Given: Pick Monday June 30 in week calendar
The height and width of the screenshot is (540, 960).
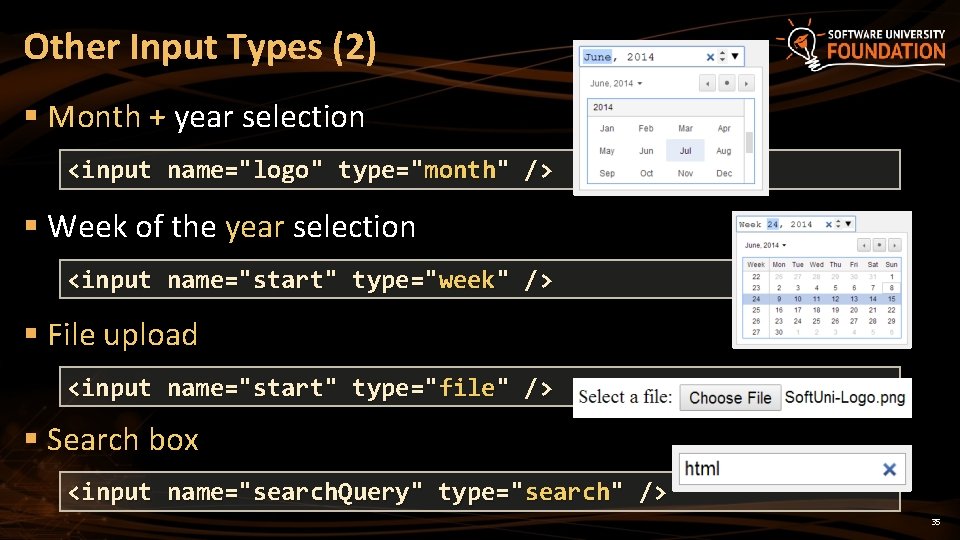Looking at the screenshot, I should click(x=779, y=332).
